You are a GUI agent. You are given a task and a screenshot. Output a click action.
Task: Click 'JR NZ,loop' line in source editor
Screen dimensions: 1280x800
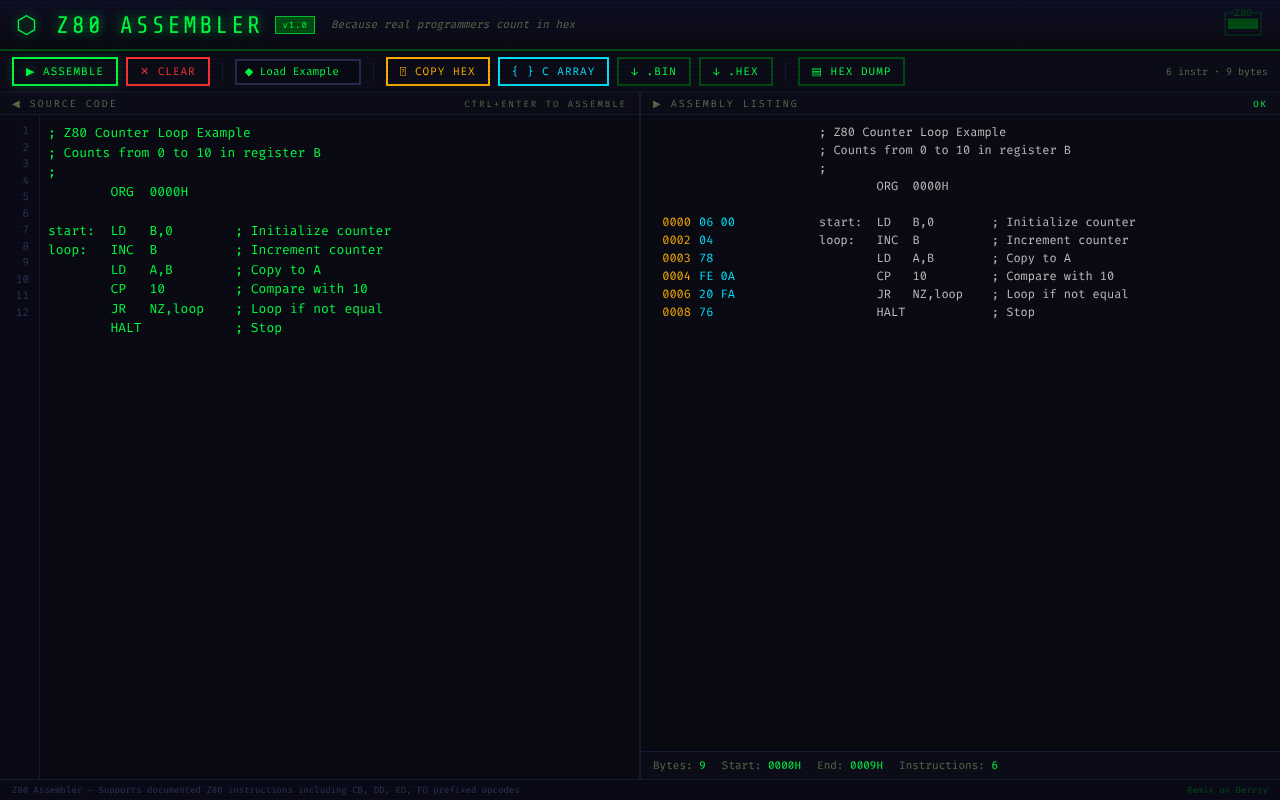[x=157, y=309]
